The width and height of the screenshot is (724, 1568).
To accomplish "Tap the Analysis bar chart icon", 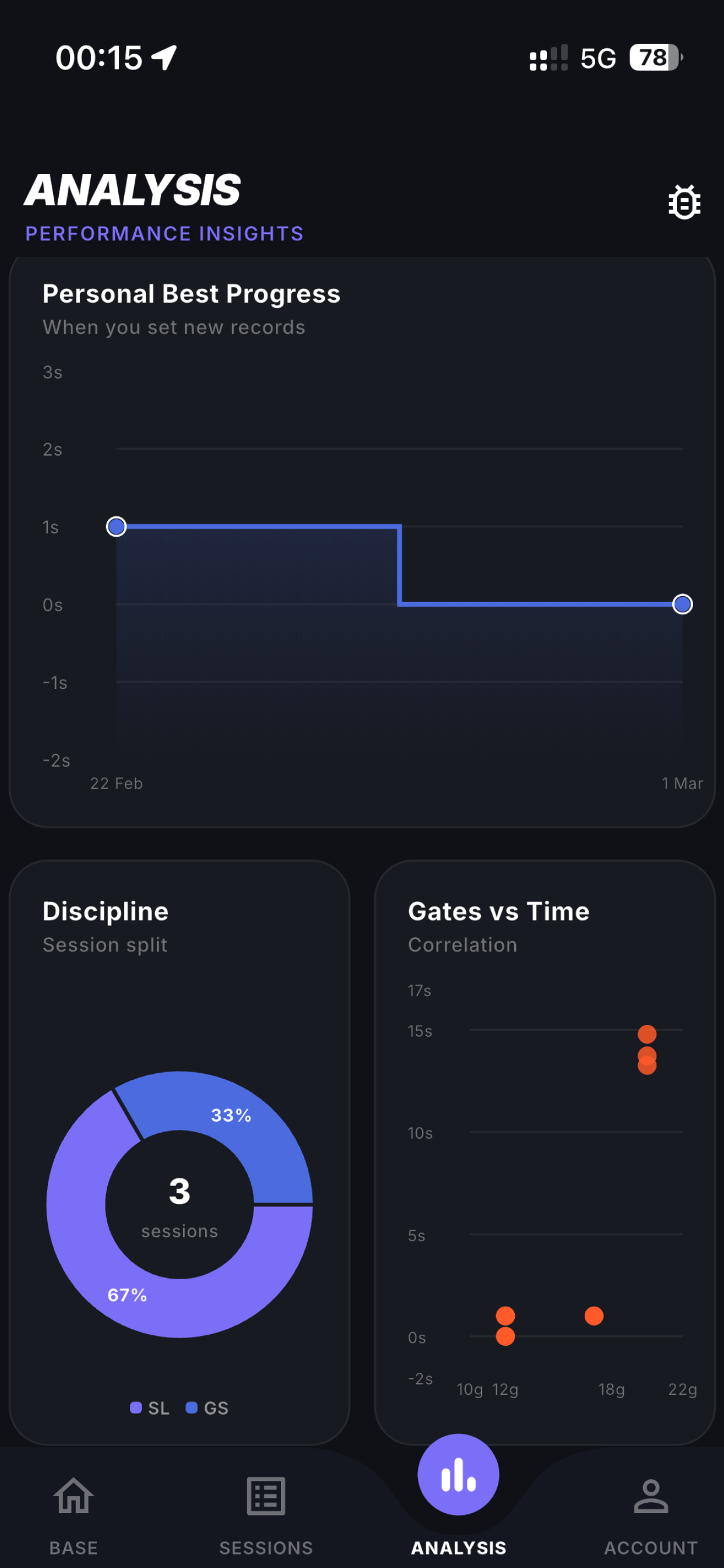I will (458, 1474).
